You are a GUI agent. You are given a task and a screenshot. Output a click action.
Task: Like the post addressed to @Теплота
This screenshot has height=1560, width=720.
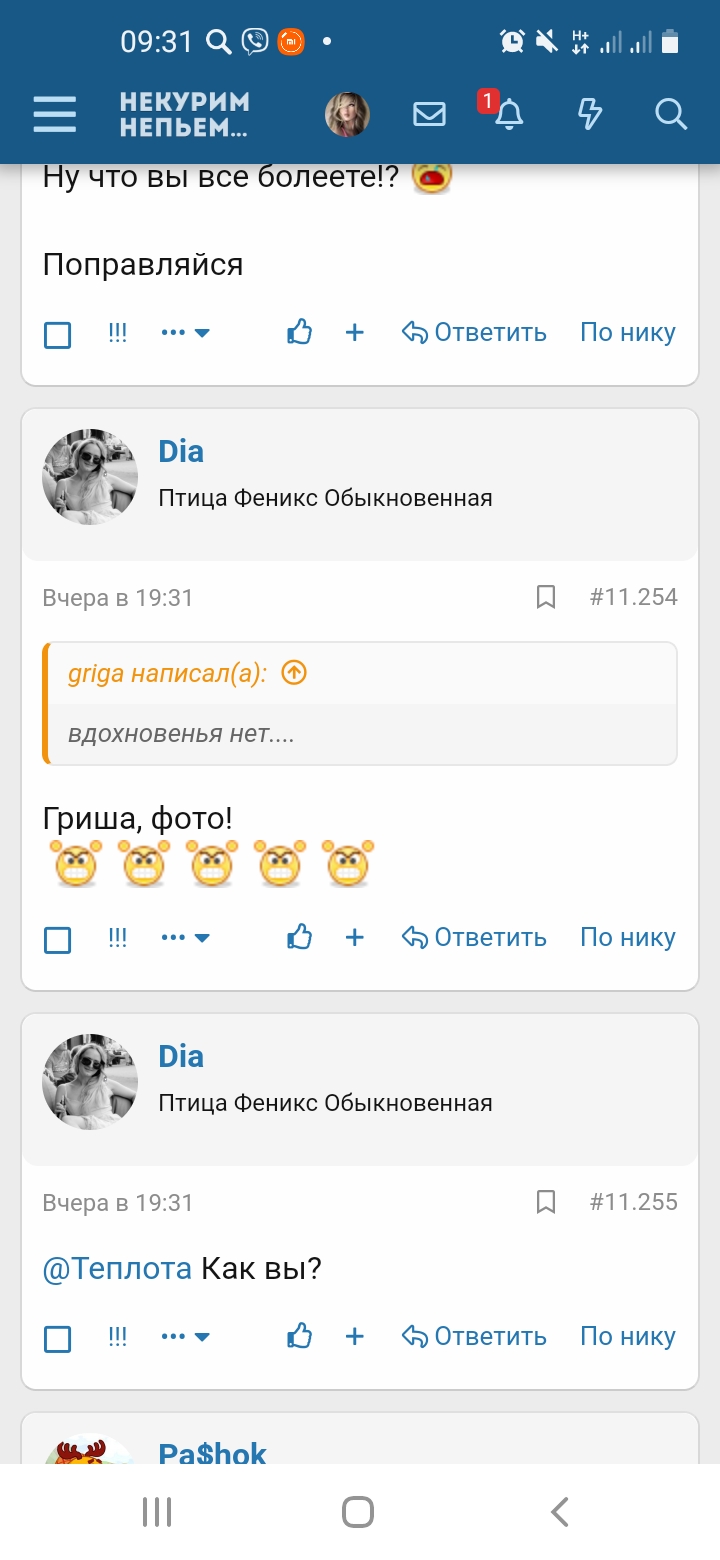point(299,1336)
